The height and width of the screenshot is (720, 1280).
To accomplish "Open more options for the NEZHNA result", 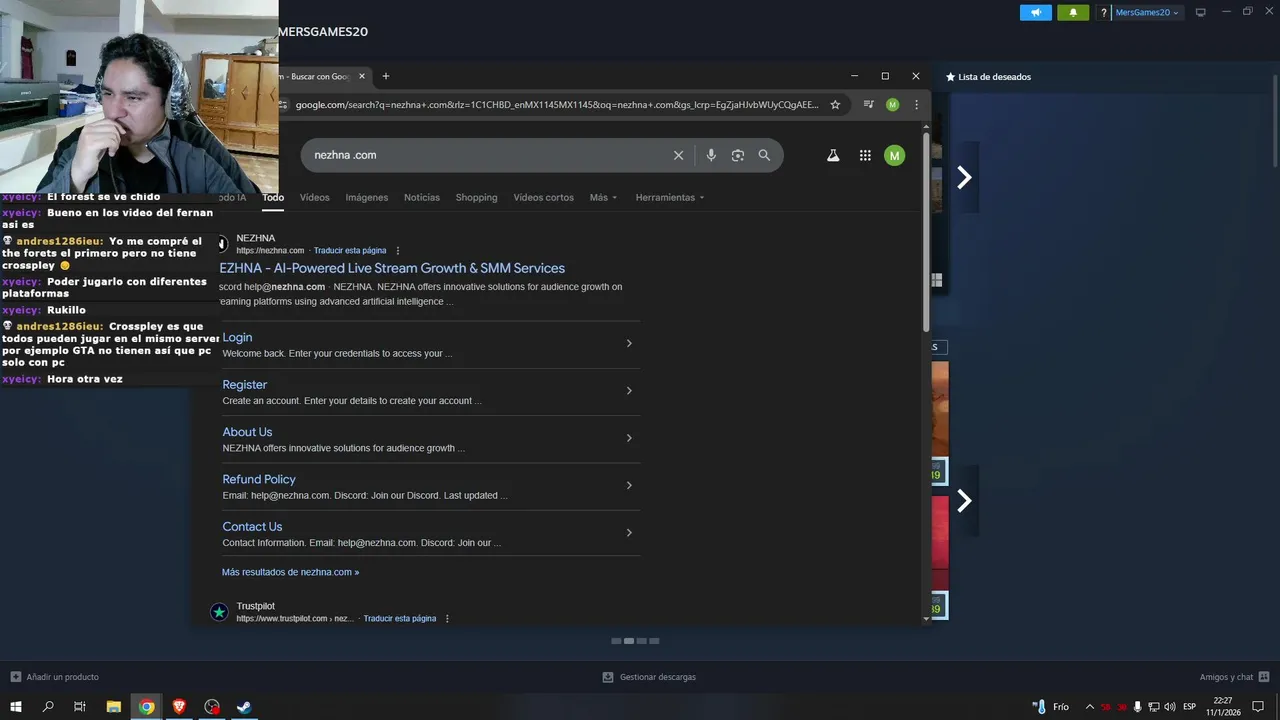I will coord(398,251).
